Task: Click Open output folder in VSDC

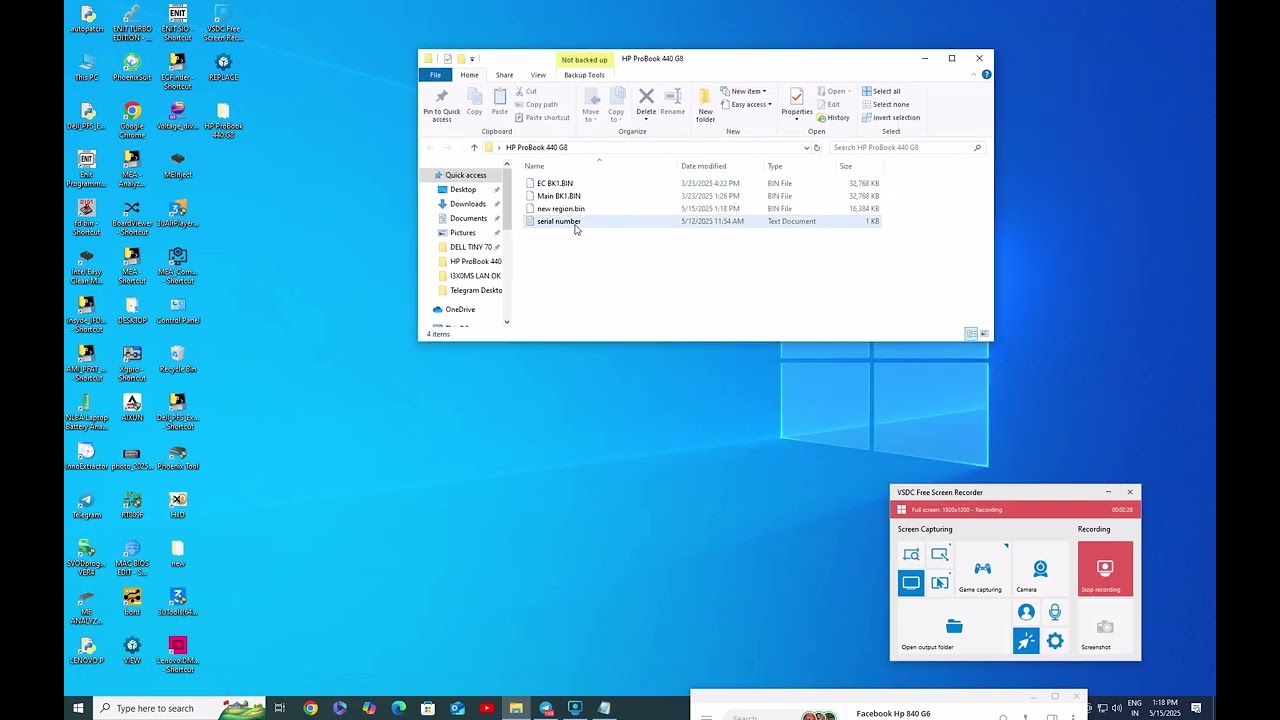Action: (954, 628)
